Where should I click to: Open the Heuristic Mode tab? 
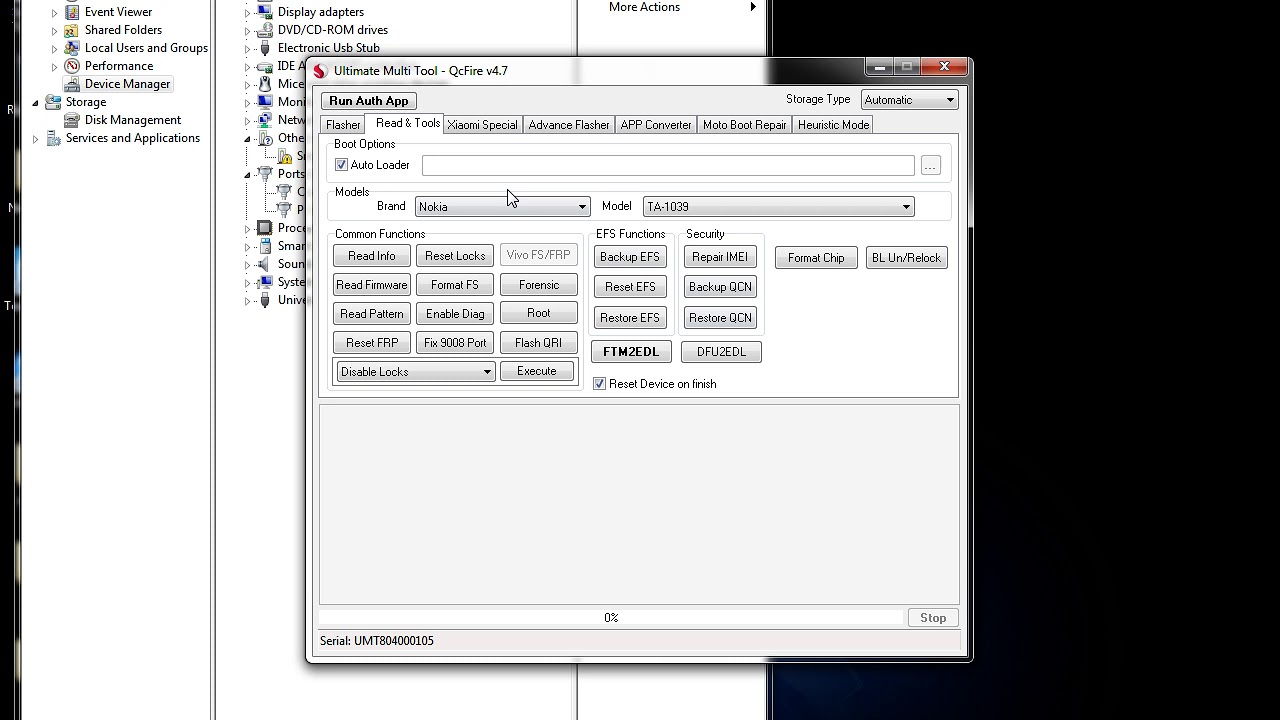tap(833, 125)
